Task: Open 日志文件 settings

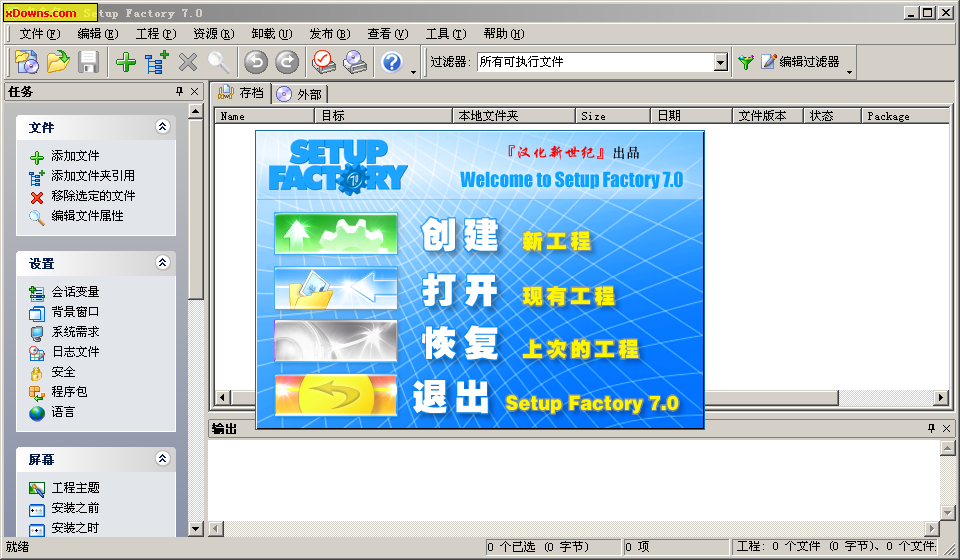Action: (x=75, y=352)
